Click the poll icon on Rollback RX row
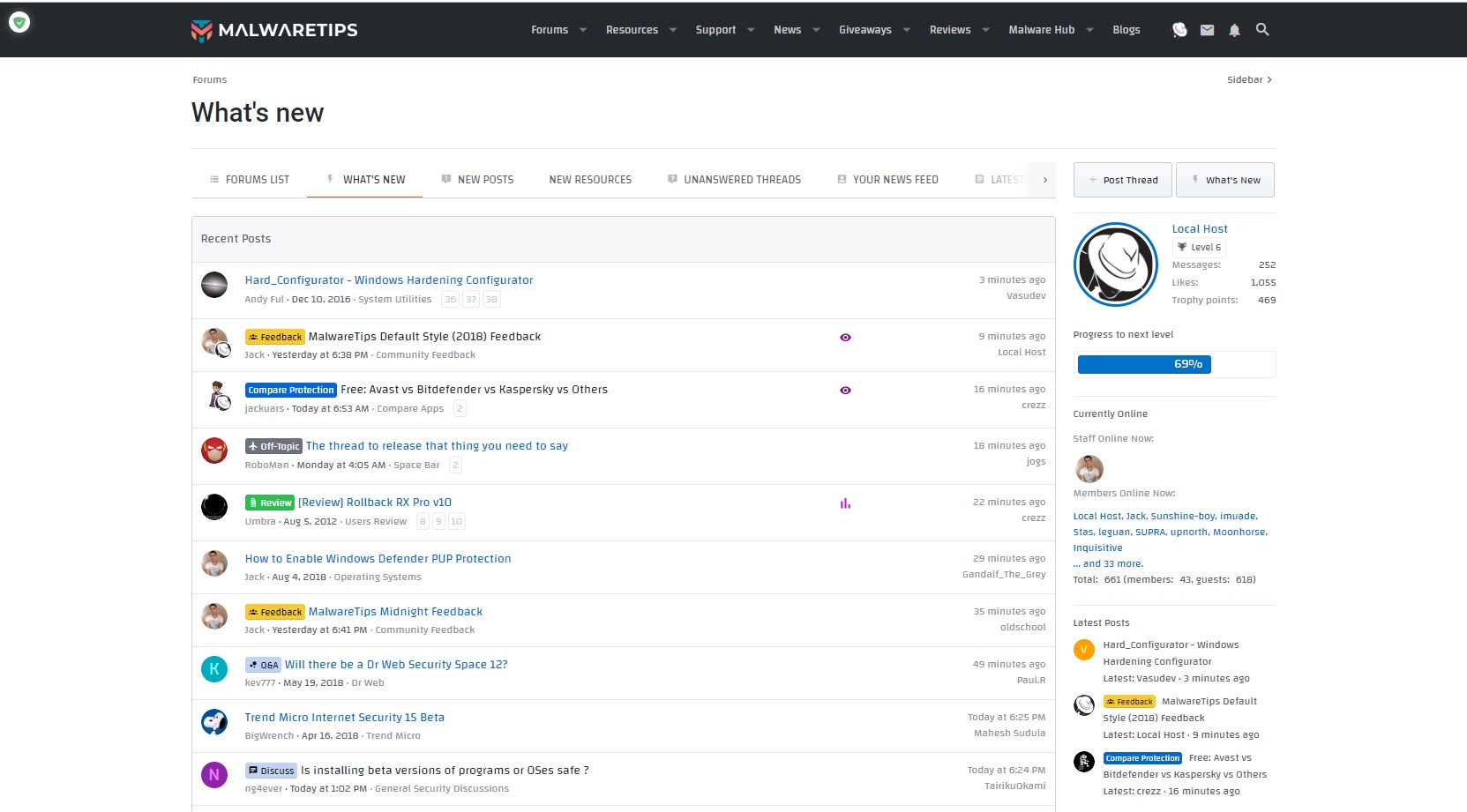 pyautogui.click(x=845, y=503)
